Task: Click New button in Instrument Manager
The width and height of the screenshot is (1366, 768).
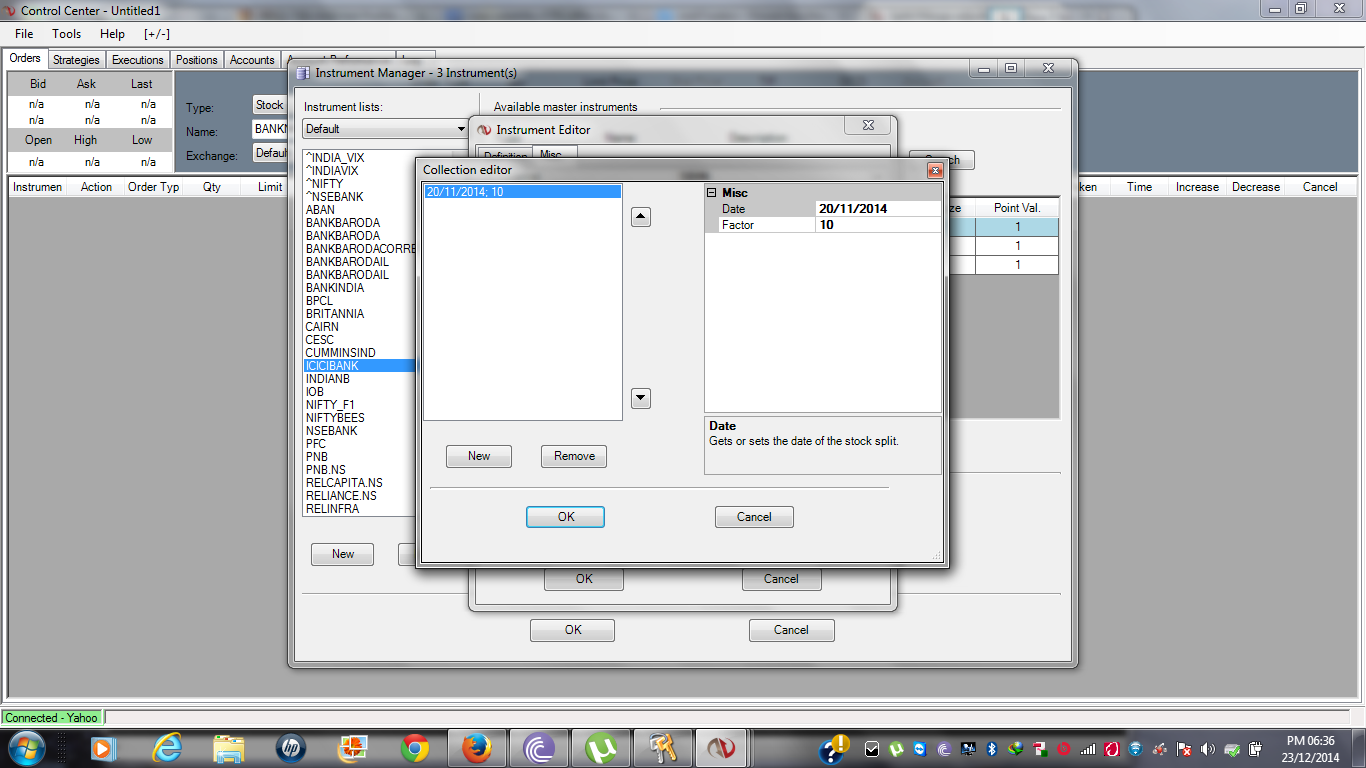Action: 343,554
